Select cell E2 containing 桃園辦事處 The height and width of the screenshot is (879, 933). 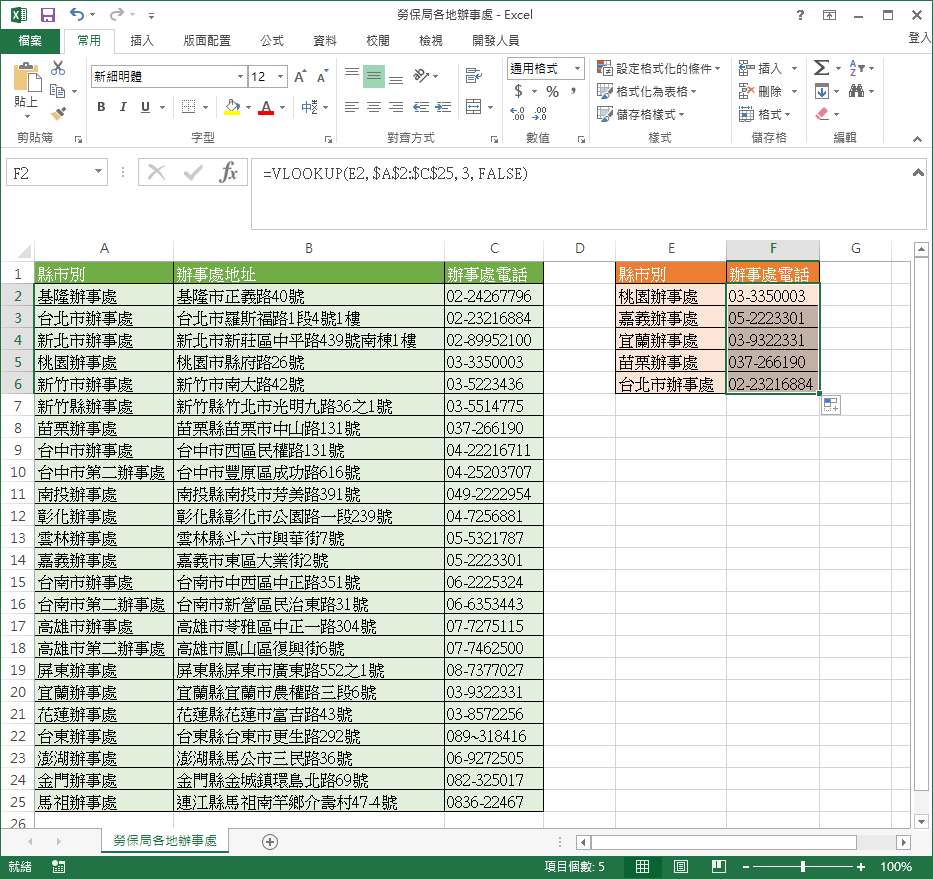[670, 296]
